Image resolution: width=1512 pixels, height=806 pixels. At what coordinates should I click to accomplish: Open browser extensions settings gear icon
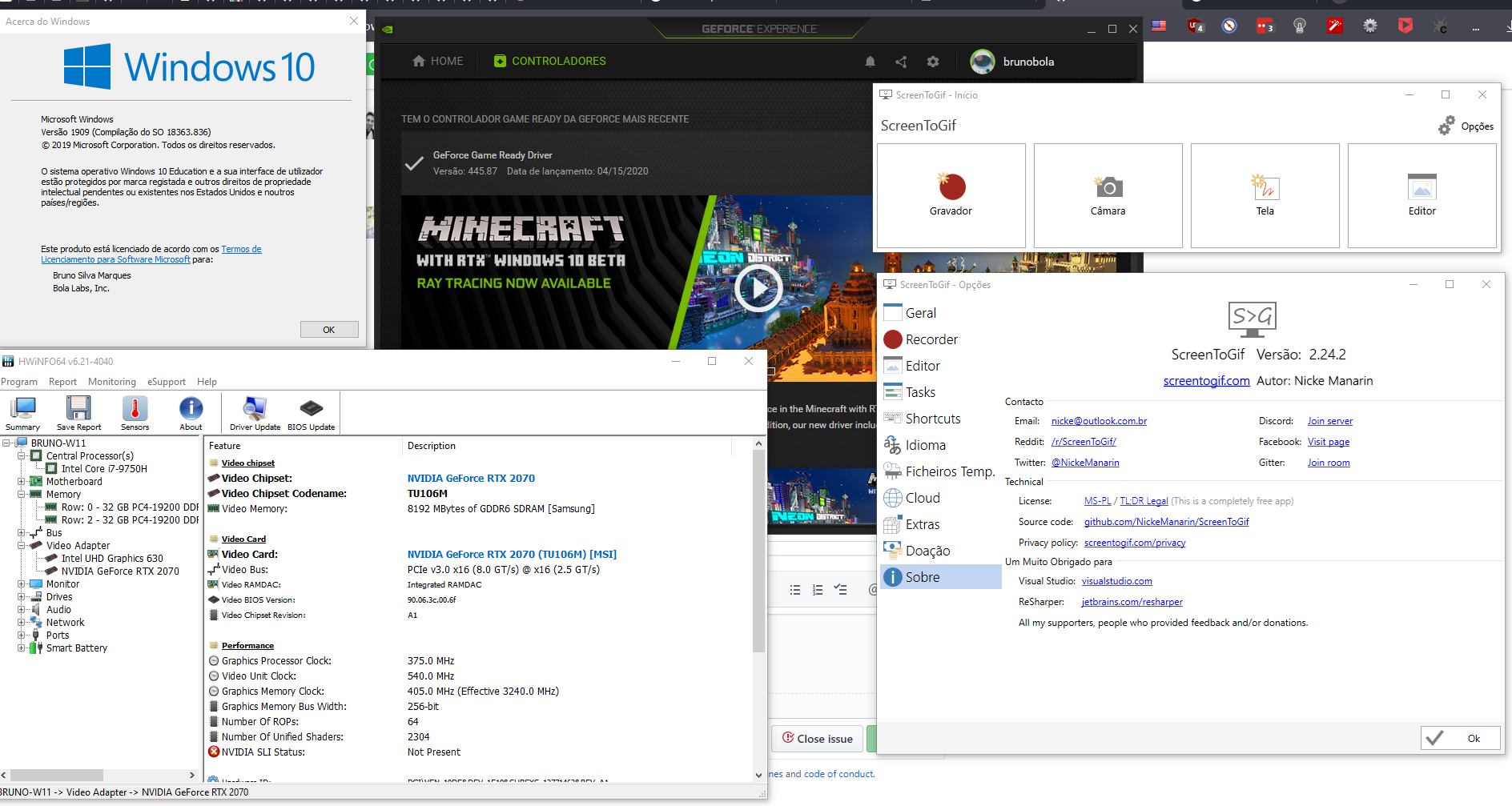pyautogui.click(x=1370, y=26)
